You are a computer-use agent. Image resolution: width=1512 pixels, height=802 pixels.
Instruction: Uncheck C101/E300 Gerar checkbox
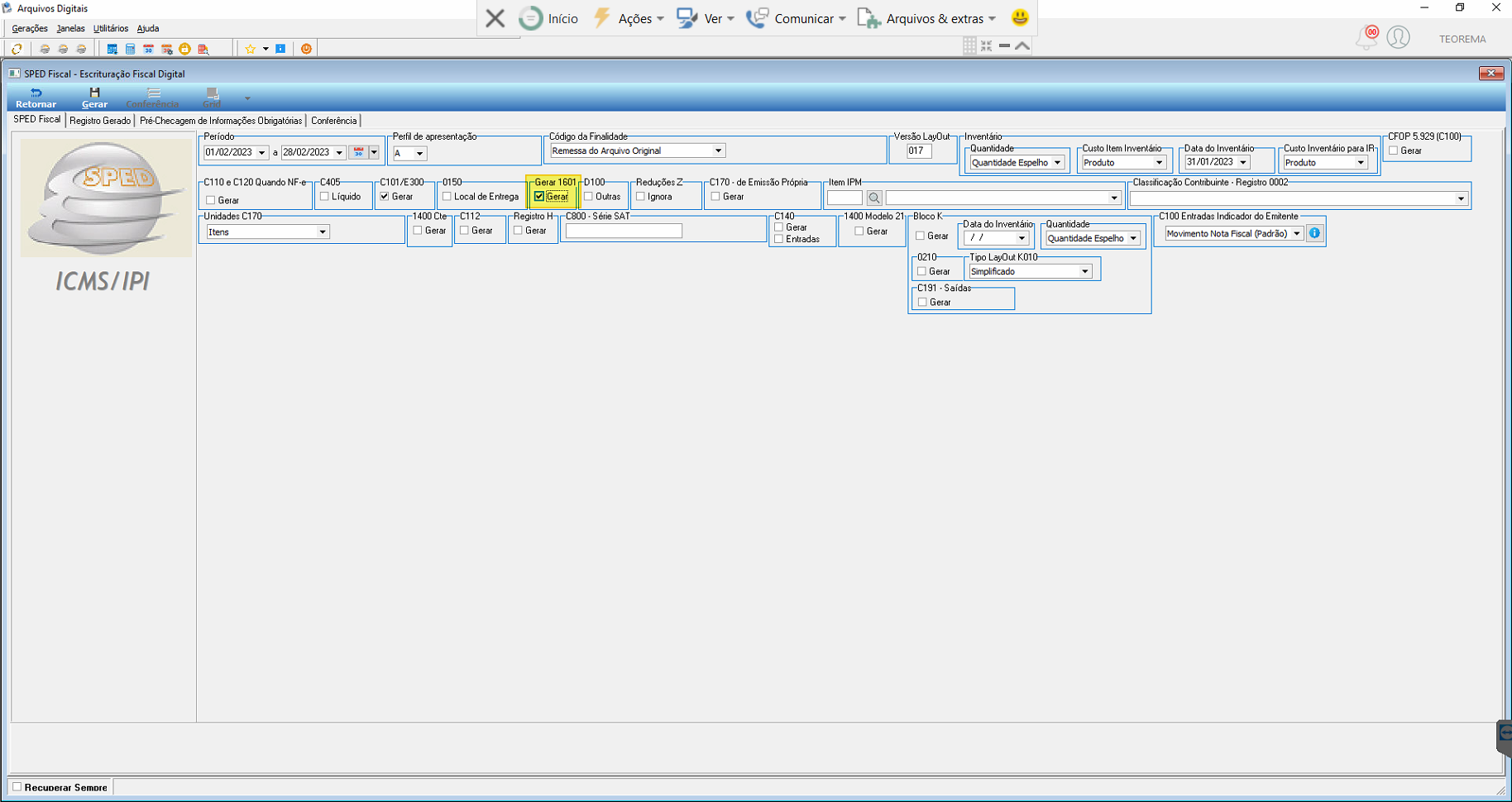385,197
